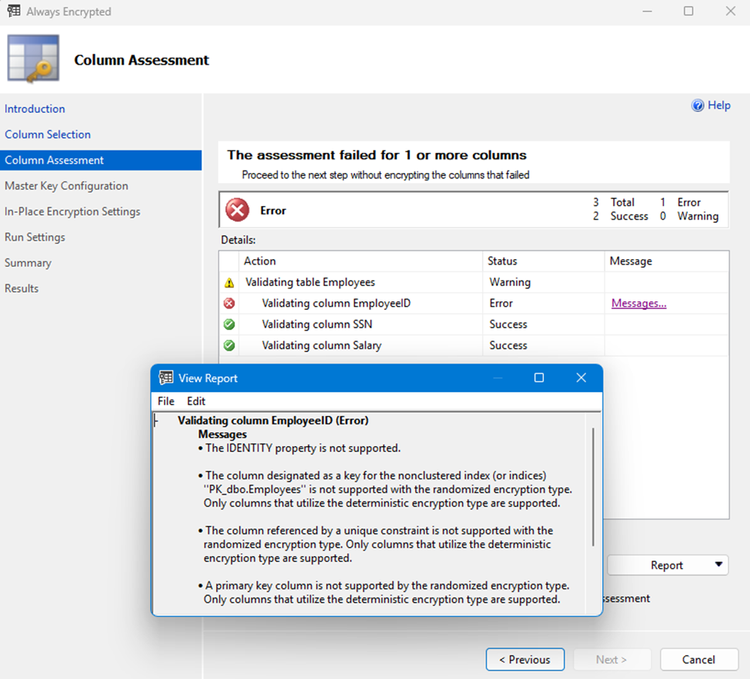Maximize the View Report window
The width and height of the screenshot is (750, 679).
(x=539, y=378)
